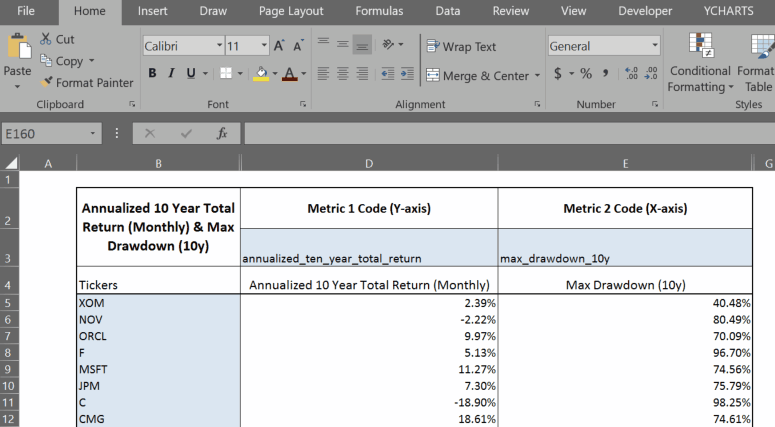The width and height of the screenshot is (775, 427).
Task: Click the Orientation text rotate icon
Action: tap(388, 44)
